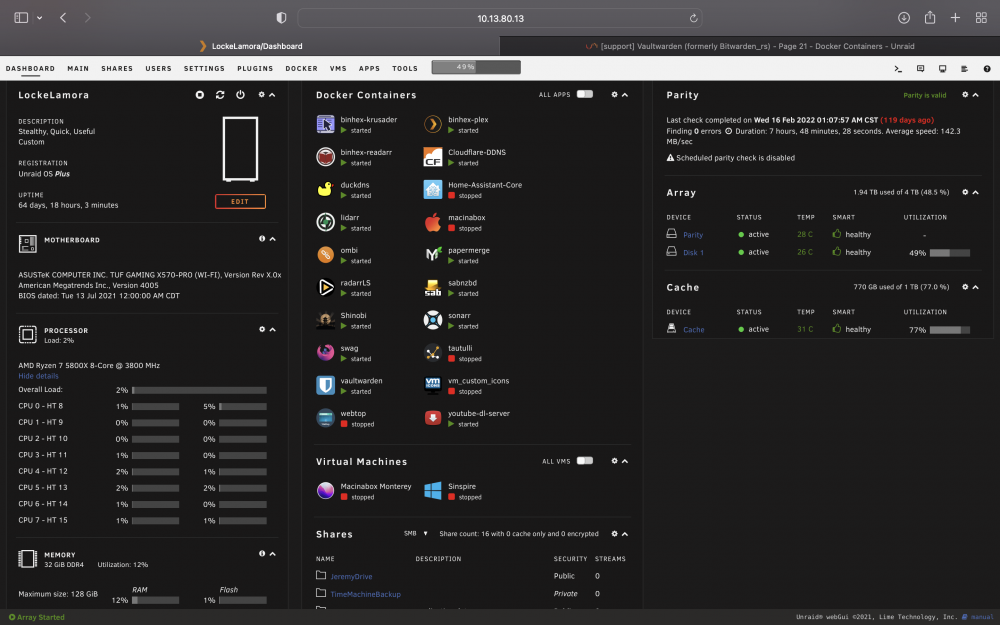Open the Cache device link
The width and height of the screenshot is (1000, 625).
click(x=694, y=330)
